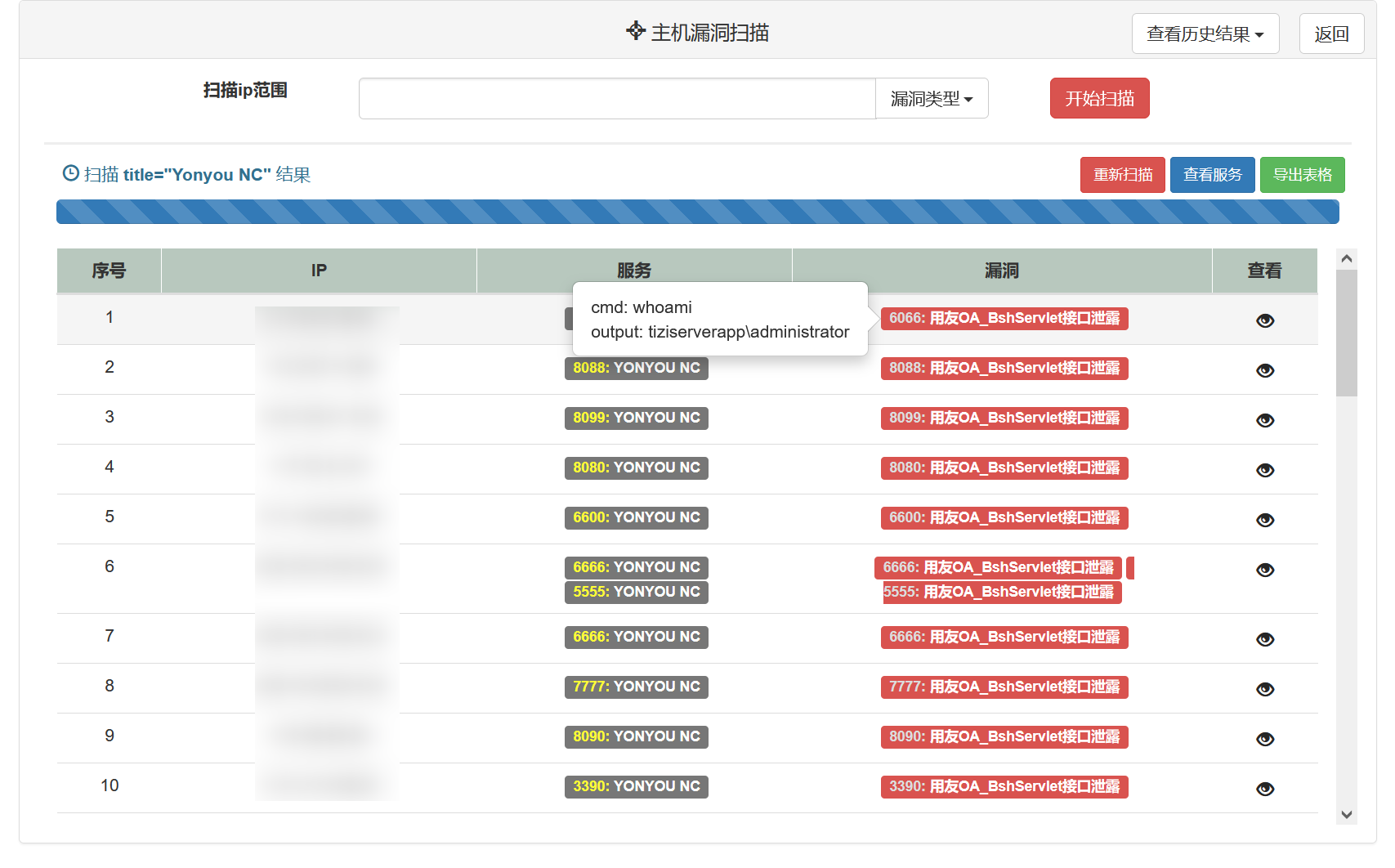The width and height of the screenshot is (1395, 868).
Task: Click the 5555: 用友OA_BshServlet接口泄露 vulnerability tag
Action: (1002, 592)
